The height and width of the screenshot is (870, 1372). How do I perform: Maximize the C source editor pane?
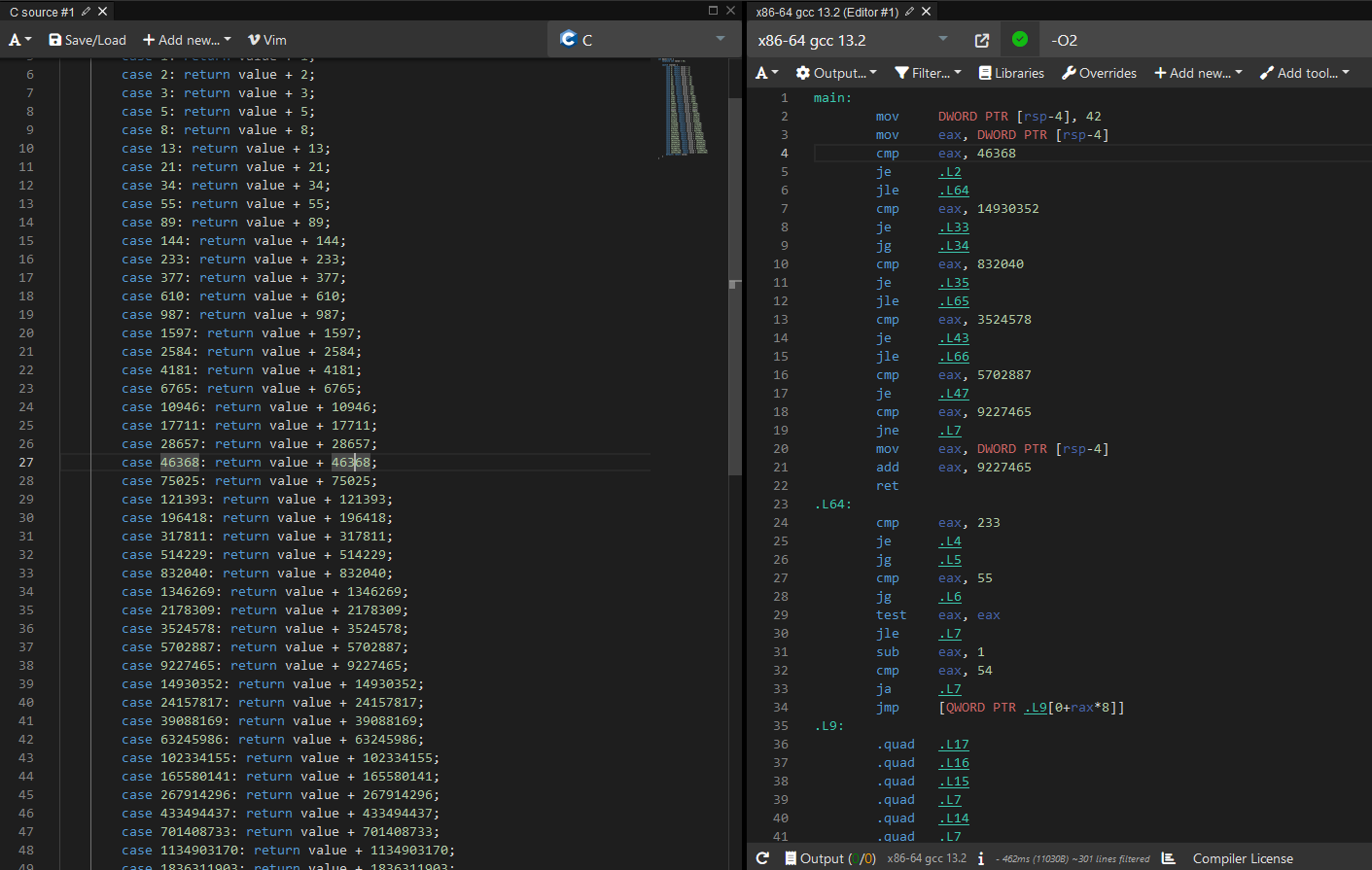[713, 11]
